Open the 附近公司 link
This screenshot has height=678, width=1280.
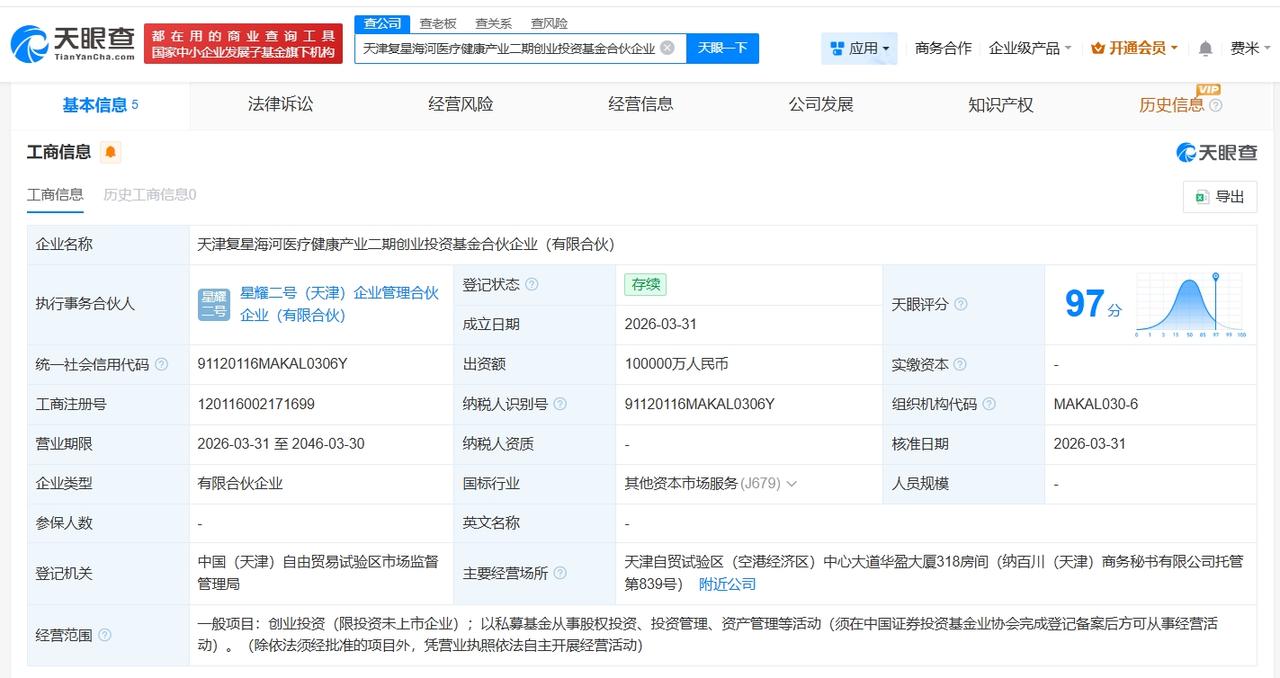pos(726,583)
